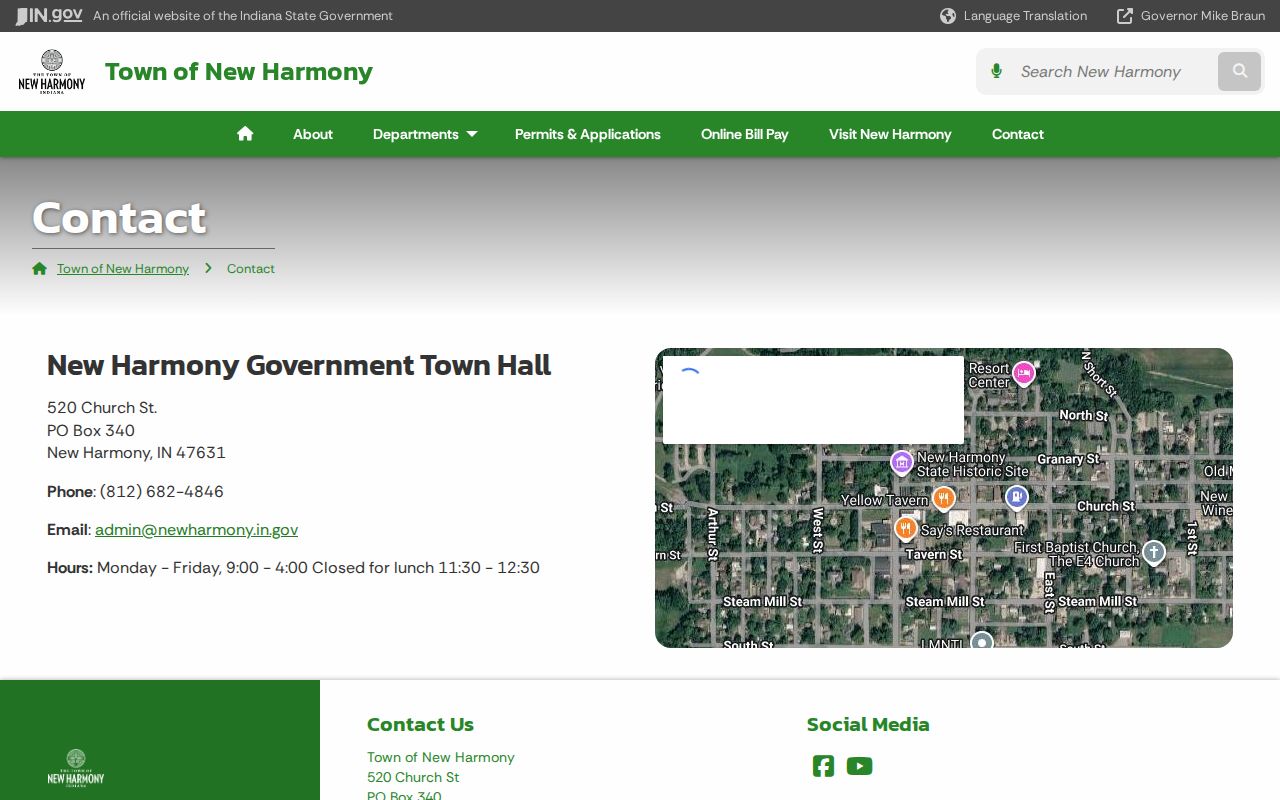Click the gray map pin near South St
Screen dimensions: 1280x800
(x=982, y=641)
